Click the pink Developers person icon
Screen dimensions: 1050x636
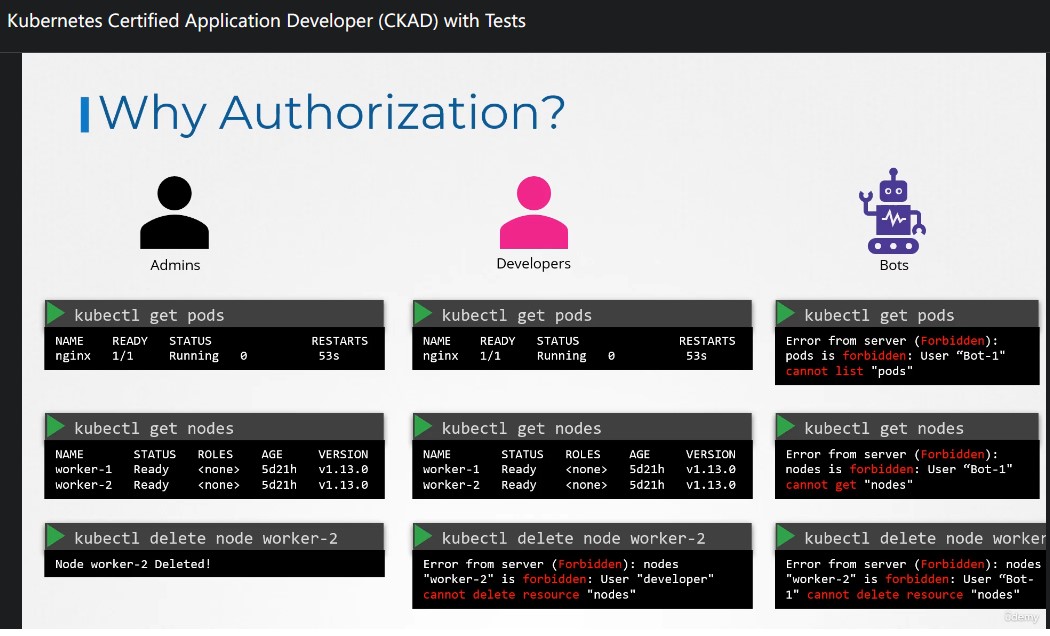pos(534,213)
